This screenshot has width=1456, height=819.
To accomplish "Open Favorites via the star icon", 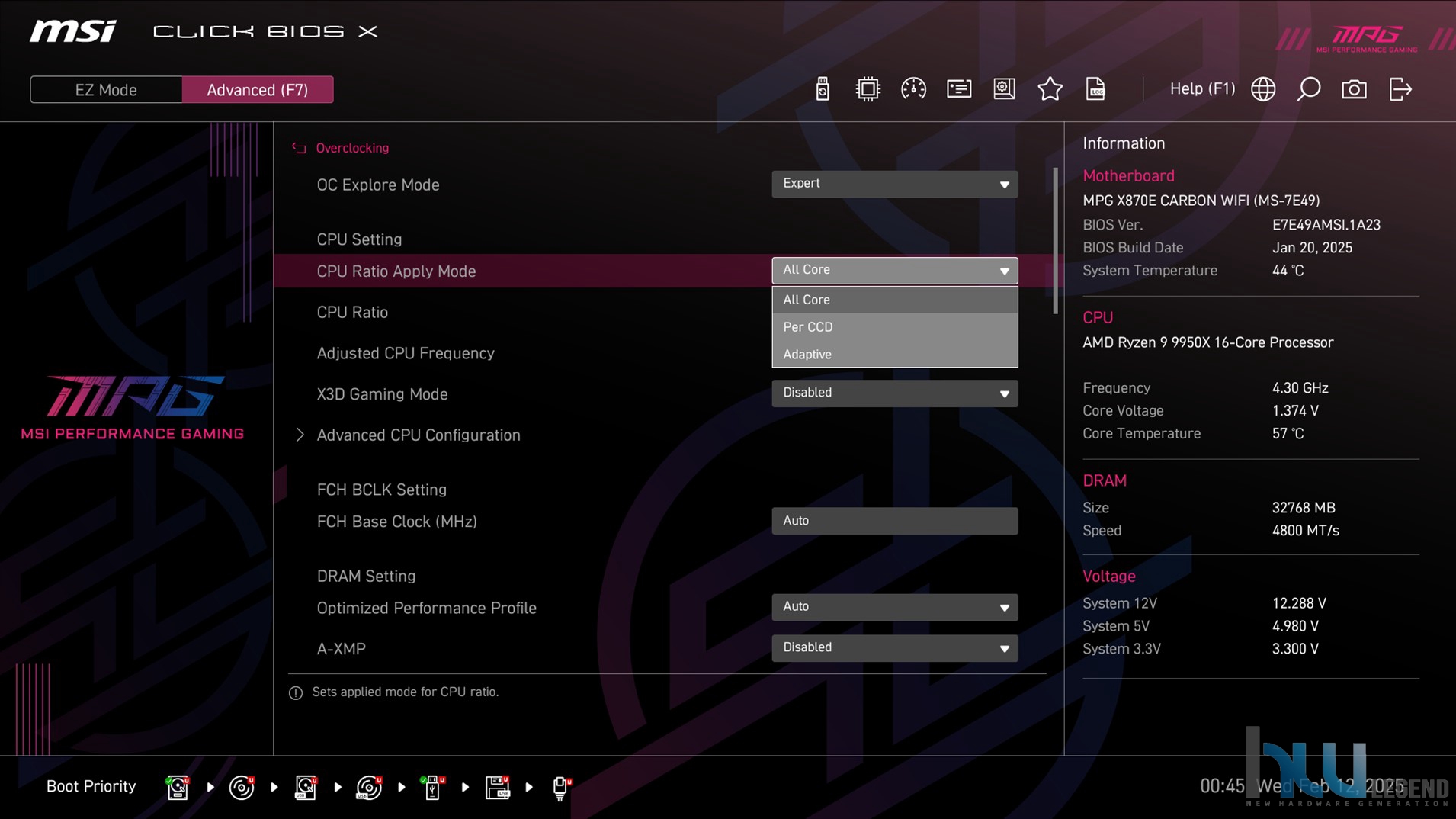I will point(1050,89).
